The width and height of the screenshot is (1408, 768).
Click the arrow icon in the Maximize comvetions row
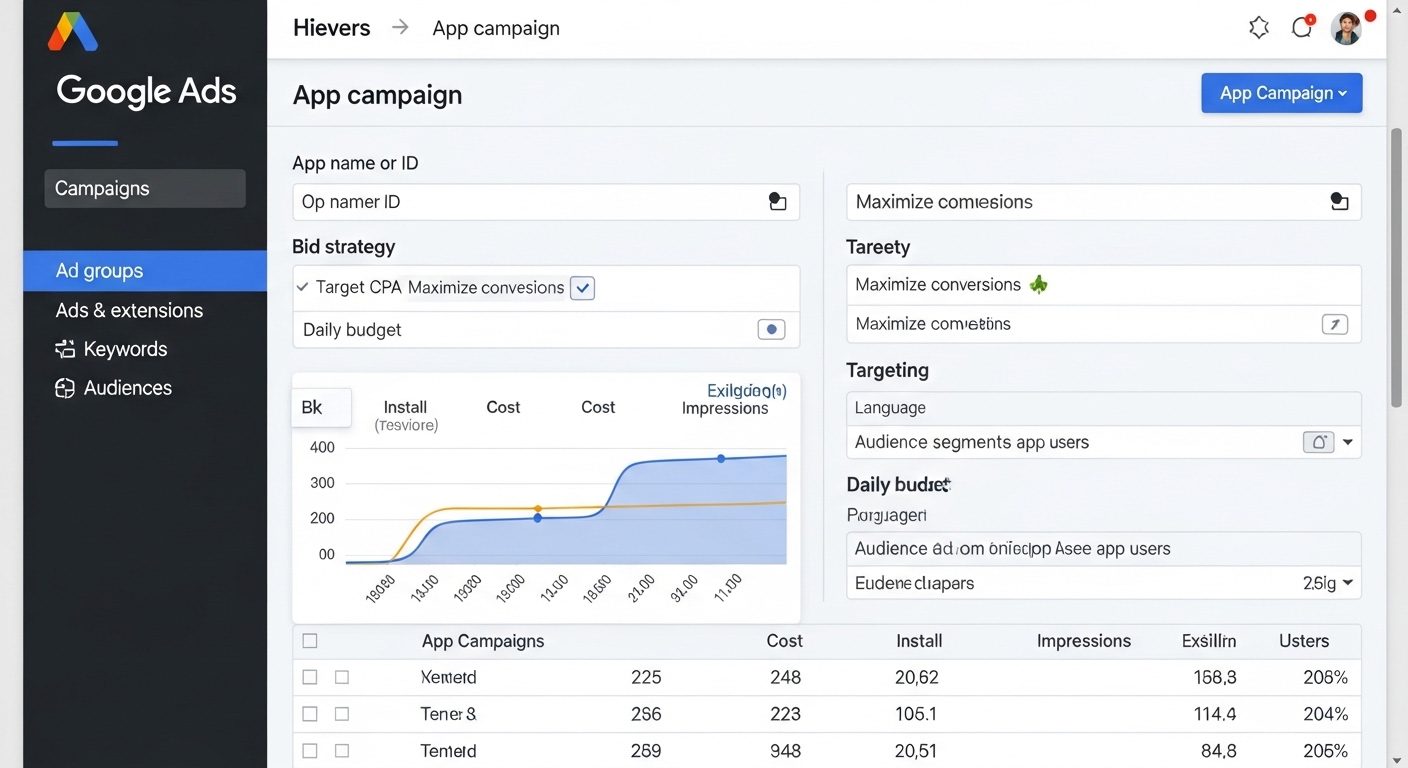pos(1334,324)
